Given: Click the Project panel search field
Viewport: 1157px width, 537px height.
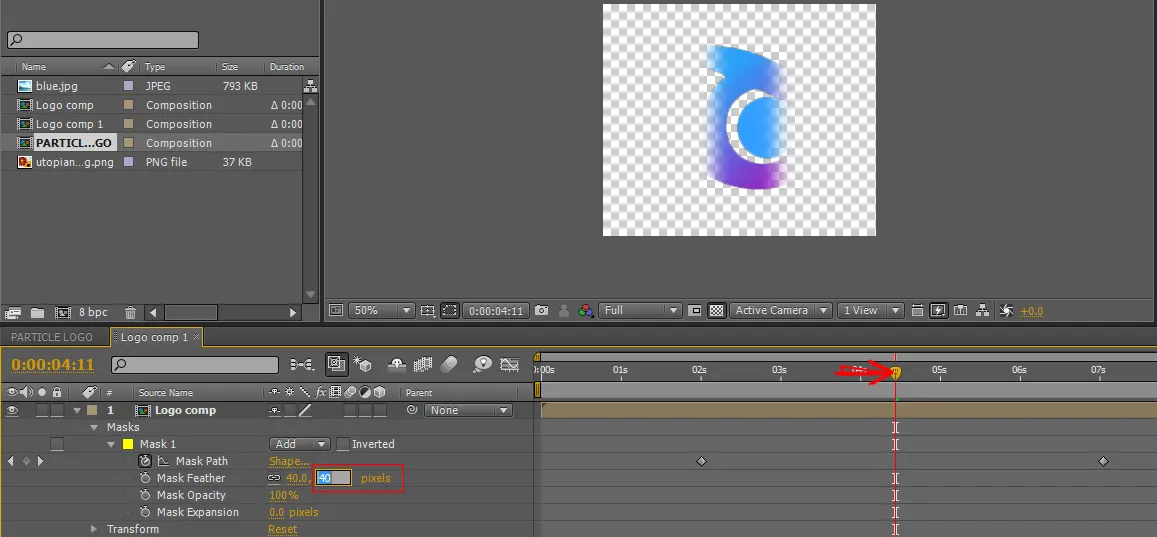Looking at the screenshot, I should point(103,40).
